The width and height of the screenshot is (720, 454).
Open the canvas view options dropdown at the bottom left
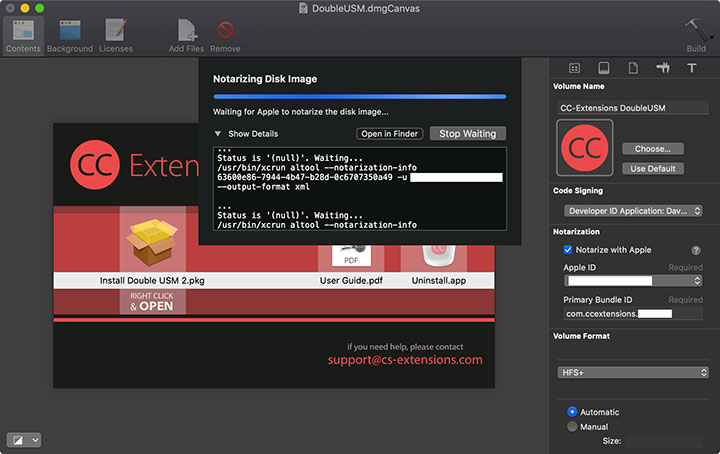pyautogui.click(x=24, y=440)
